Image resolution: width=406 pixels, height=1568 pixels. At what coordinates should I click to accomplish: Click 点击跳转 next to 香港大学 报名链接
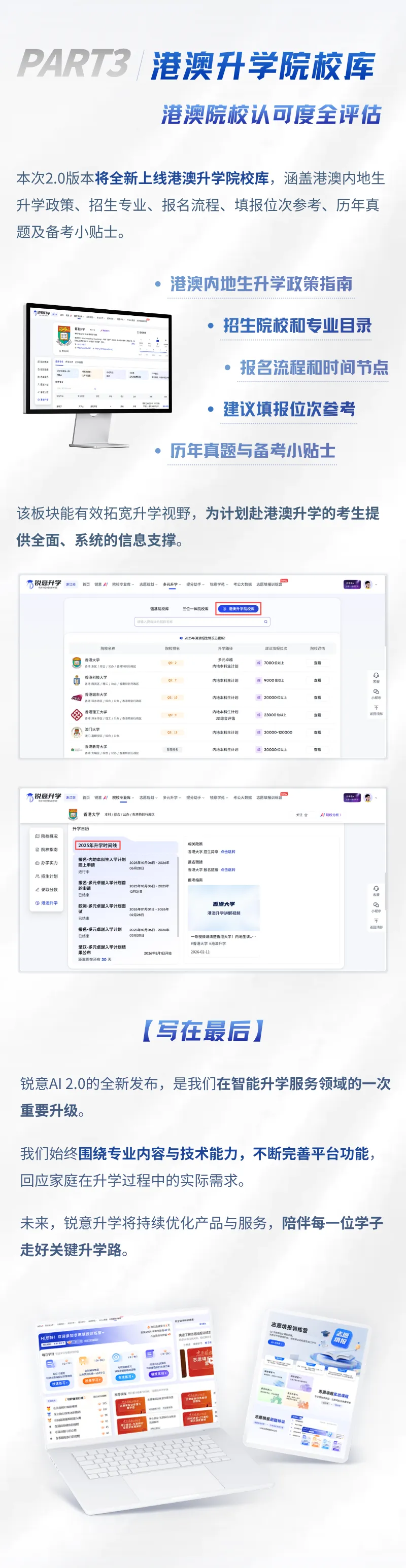228,870
